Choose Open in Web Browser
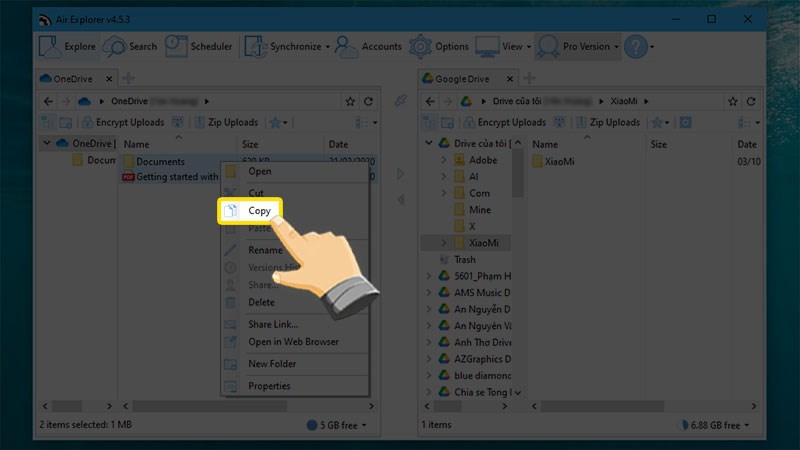This screenshot has width=800, height=450. pyautogui.click(x=295, y=342)
